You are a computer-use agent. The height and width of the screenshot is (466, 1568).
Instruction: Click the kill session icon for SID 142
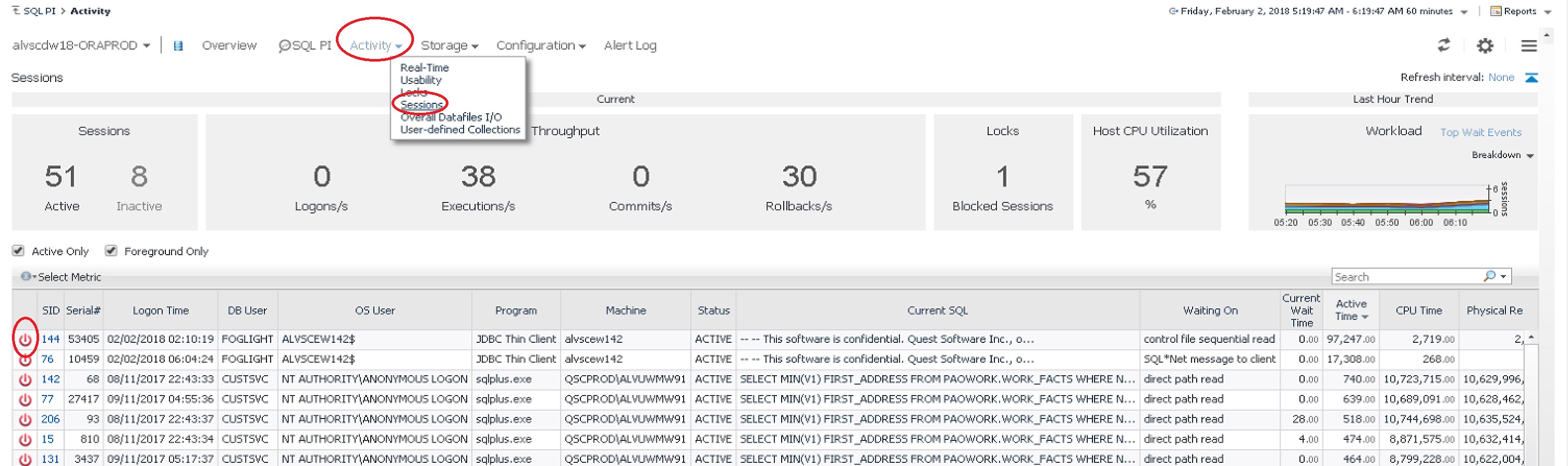[25, 379]
